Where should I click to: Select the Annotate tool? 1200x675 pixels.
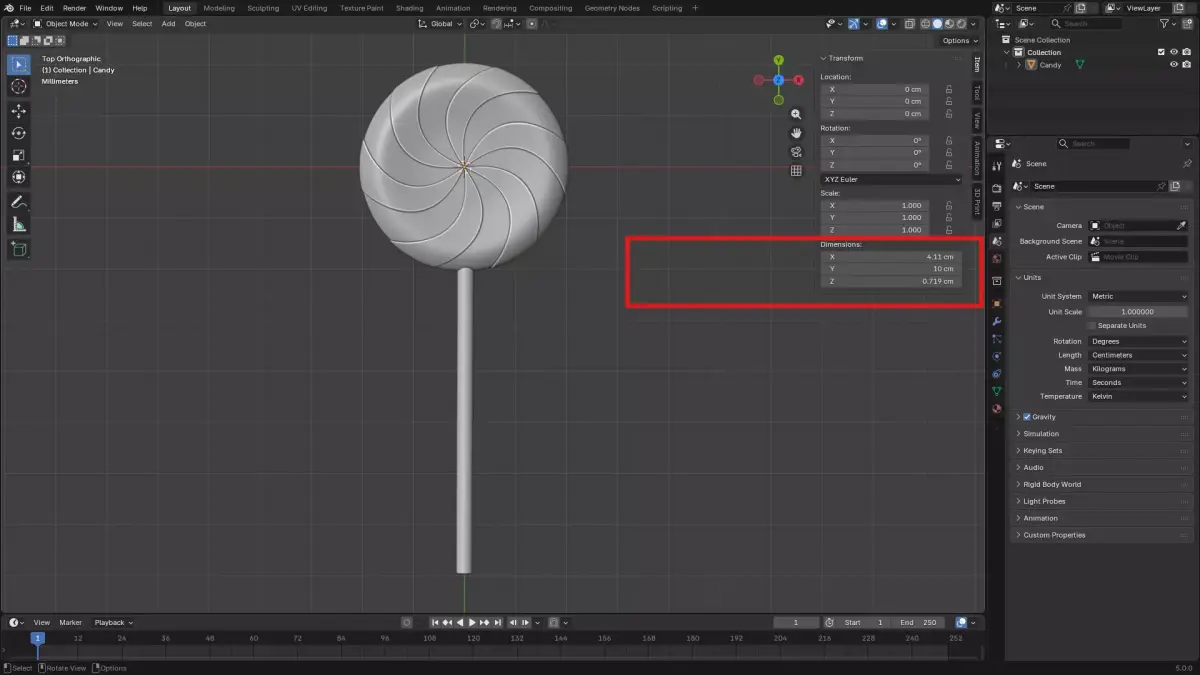pos(19,202)
